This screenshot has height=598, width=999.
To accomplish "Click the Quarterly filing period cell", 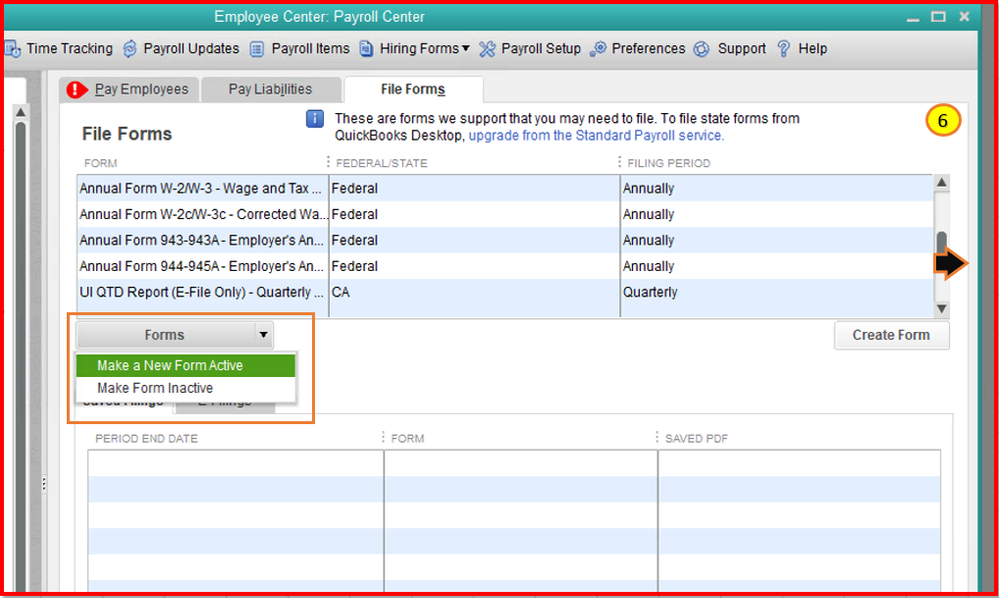I will pyautogui.click(x=777, y=292).
